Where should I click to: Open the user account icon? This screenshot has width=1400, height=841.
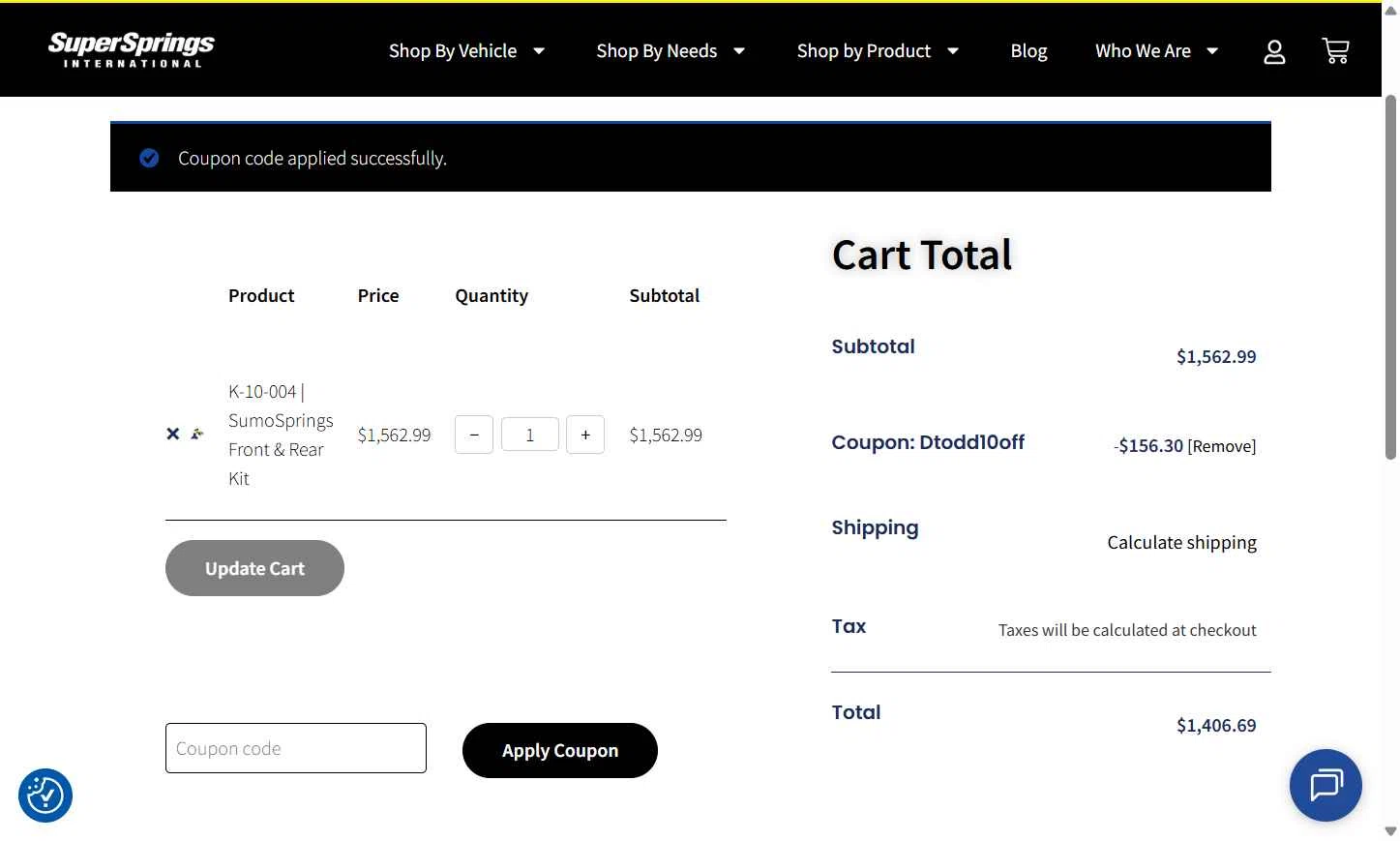(1274, 51)
